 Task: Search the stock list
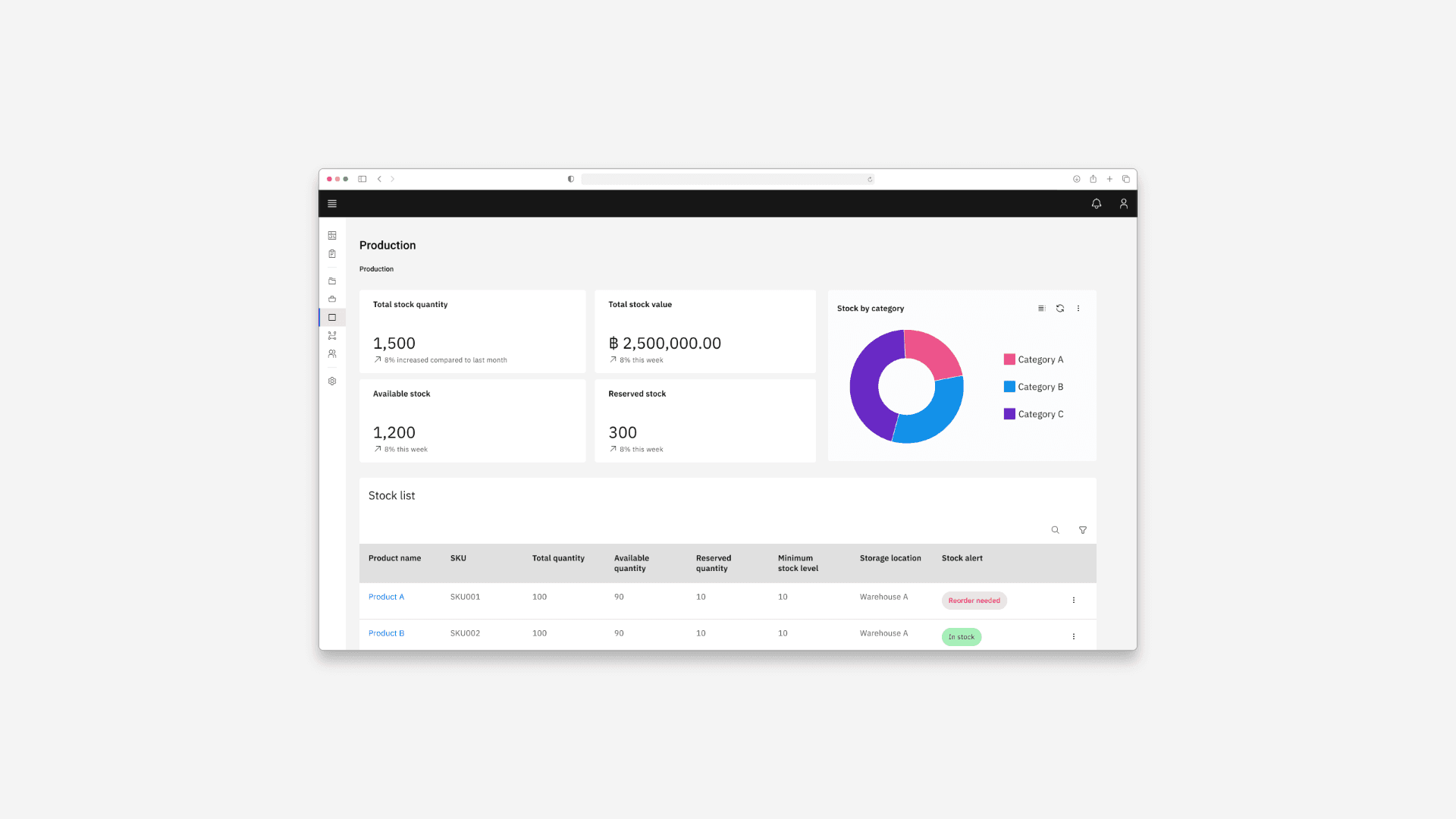click(x=1055, y=530)
